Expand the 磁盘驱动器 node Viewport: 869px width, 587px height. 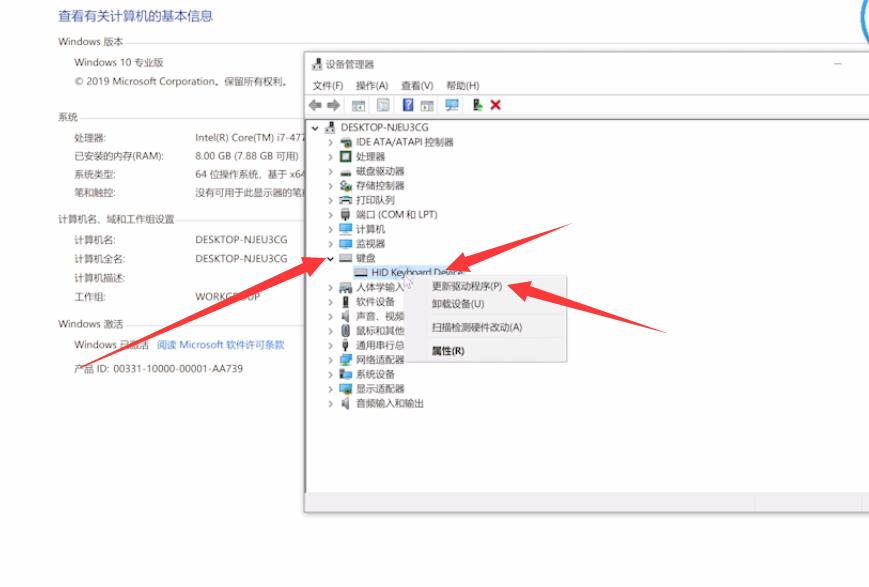pyautogui.click(x=330, y=171)
